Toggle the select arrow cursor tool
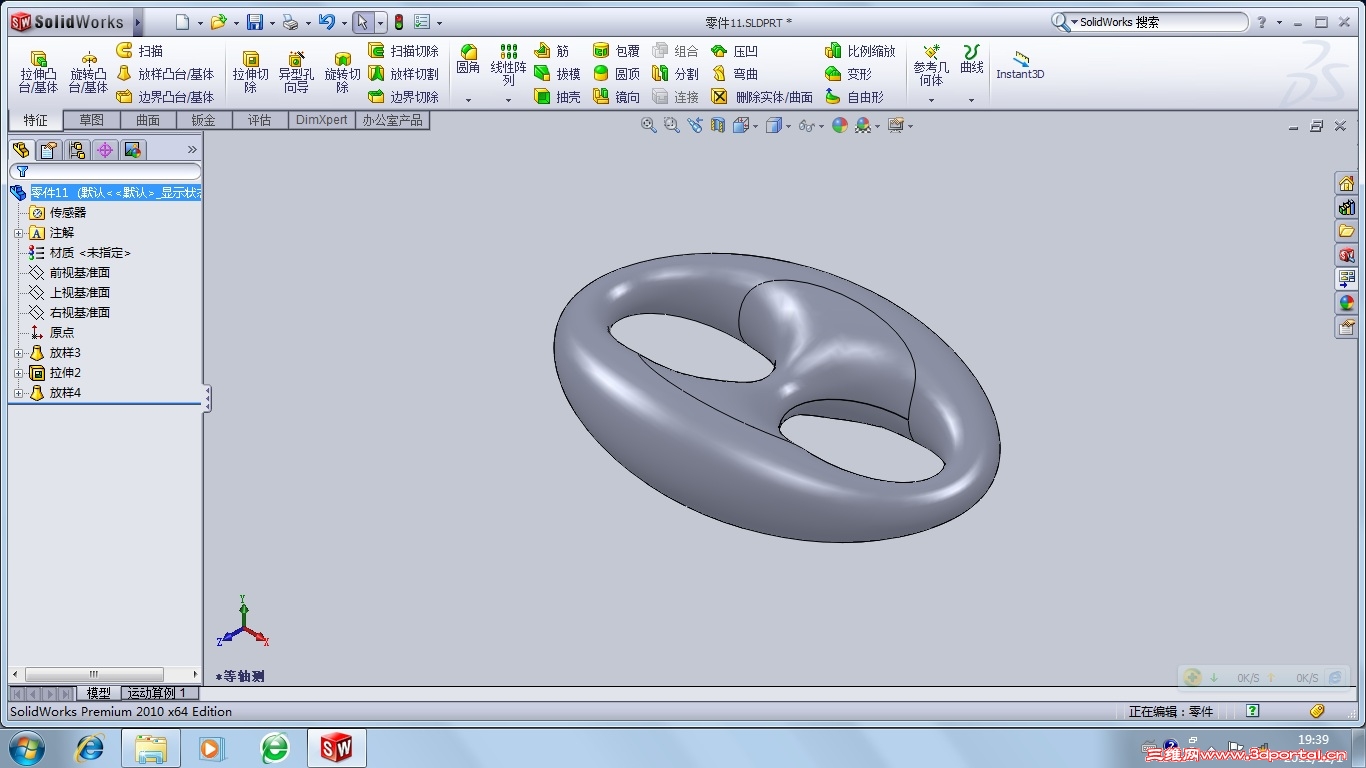The image size is (1366, 768). (x=364, y=22)
